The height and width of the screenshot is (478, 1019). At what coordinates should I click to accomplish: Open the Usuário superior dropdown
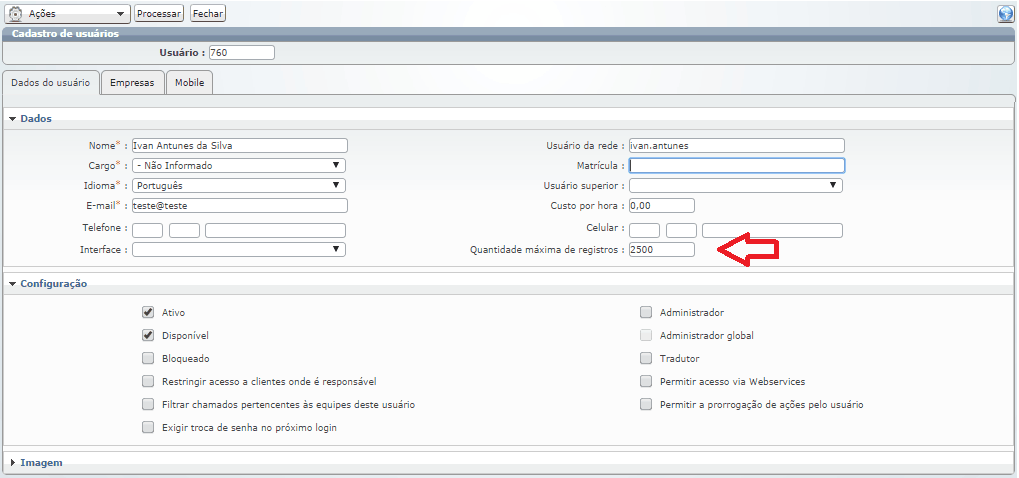[x=735, y=185]
